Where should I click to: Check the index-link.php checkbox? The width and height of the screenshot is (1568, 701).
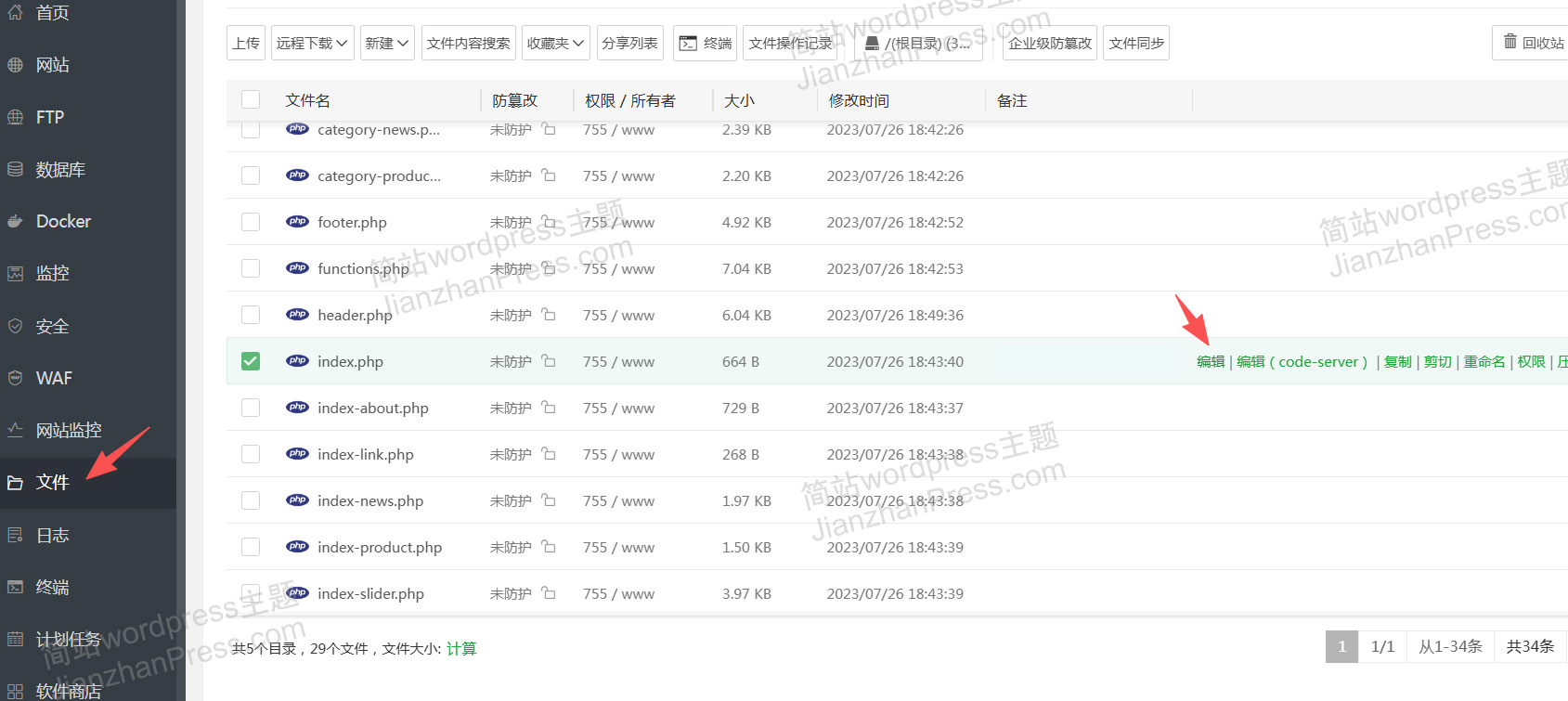point(251,454)
